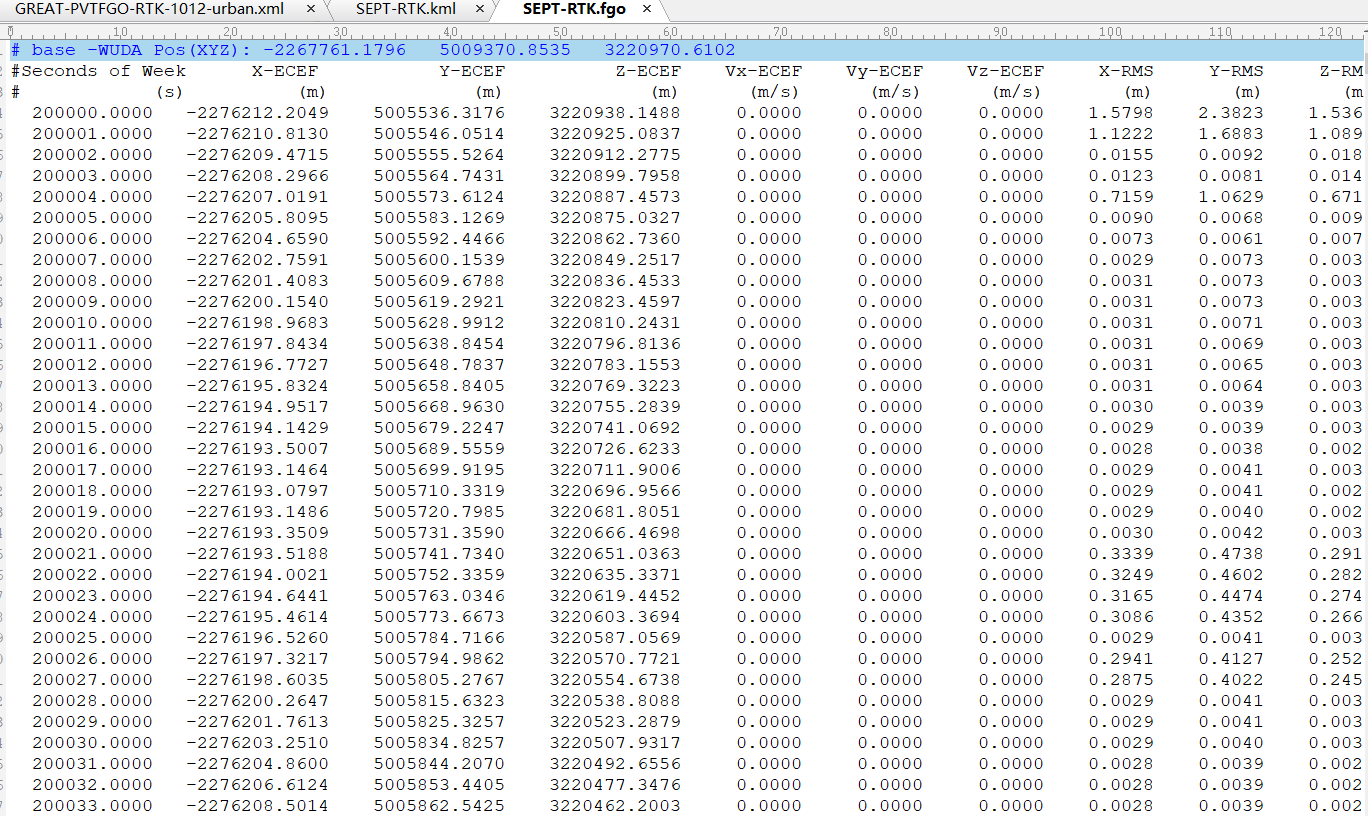Click X-RMS value 0.2941

click(x=1121, y=659)
